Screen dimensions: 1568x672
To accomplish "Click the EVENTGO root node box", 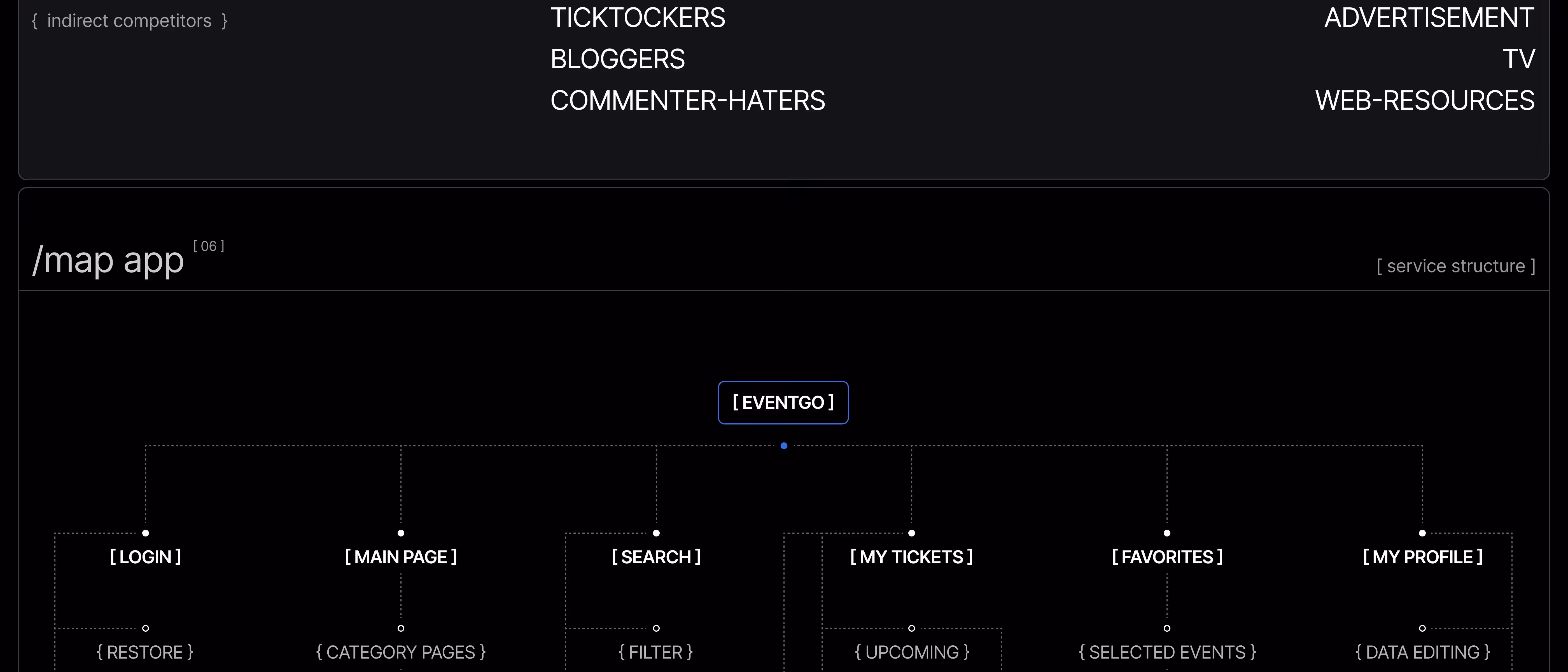I will 783,402.
